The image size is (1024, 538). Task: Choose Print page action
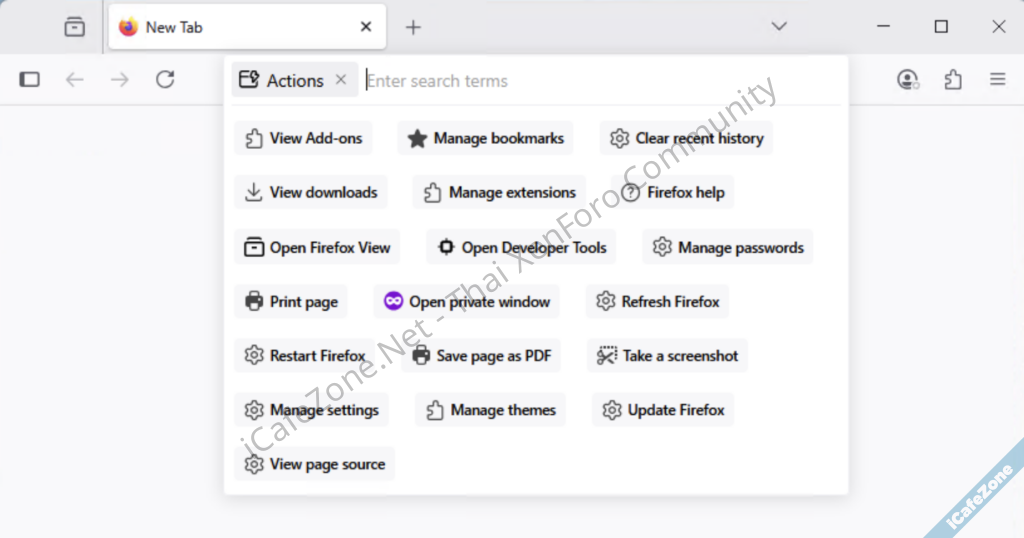(x=291, y=301)
